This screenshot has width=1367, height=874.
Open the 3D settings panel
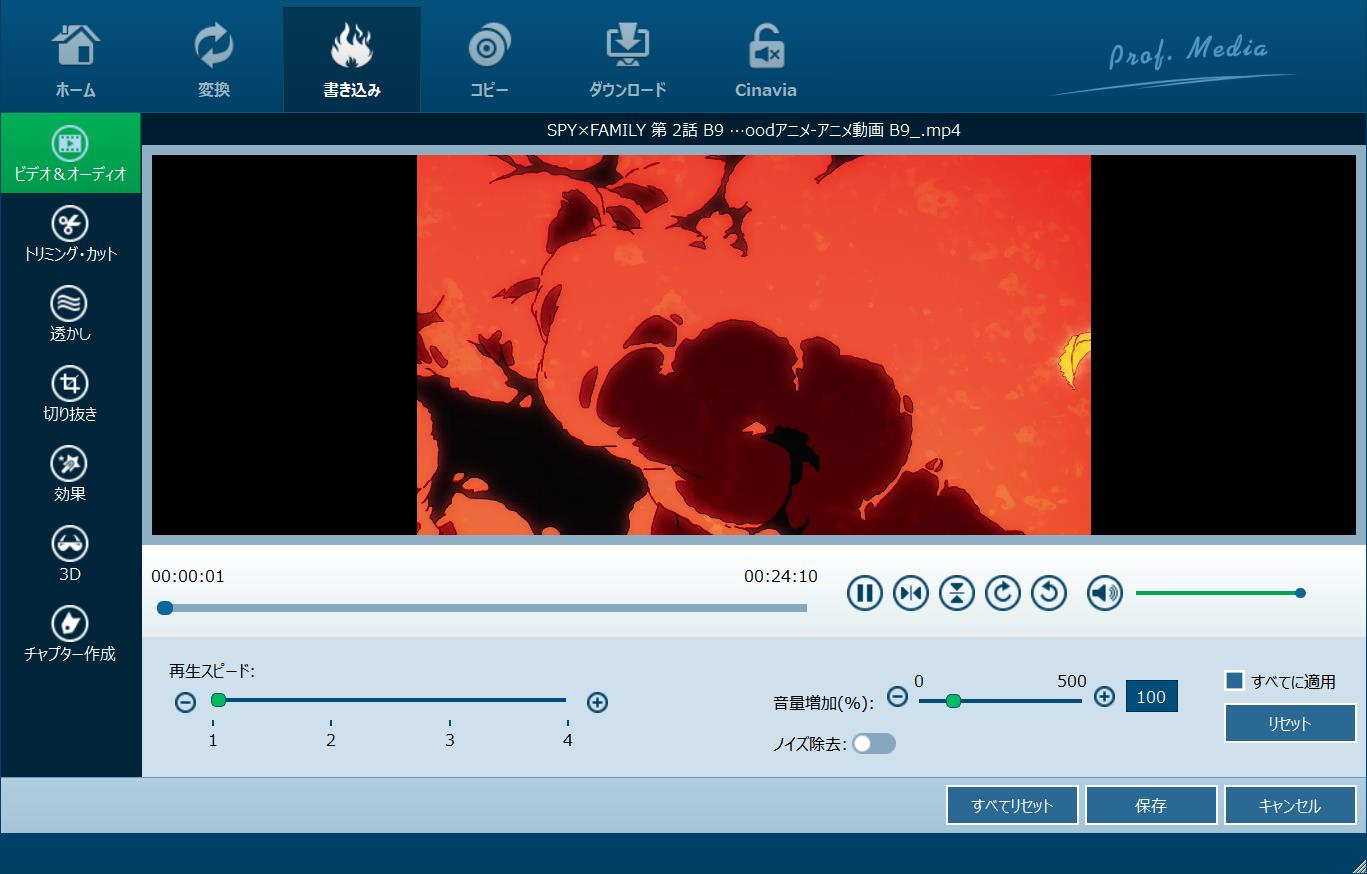click(70, 554)
